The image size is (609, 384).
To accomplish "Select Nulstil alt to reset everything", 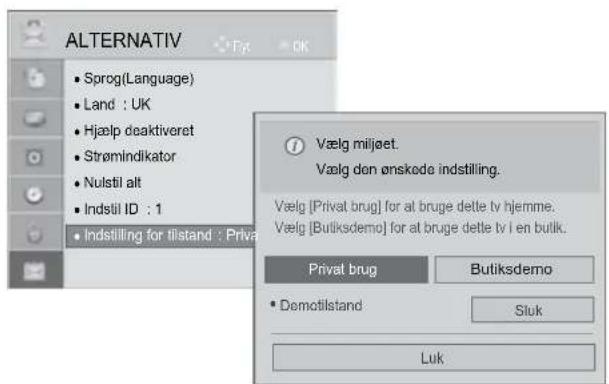I will click(108, 182).
